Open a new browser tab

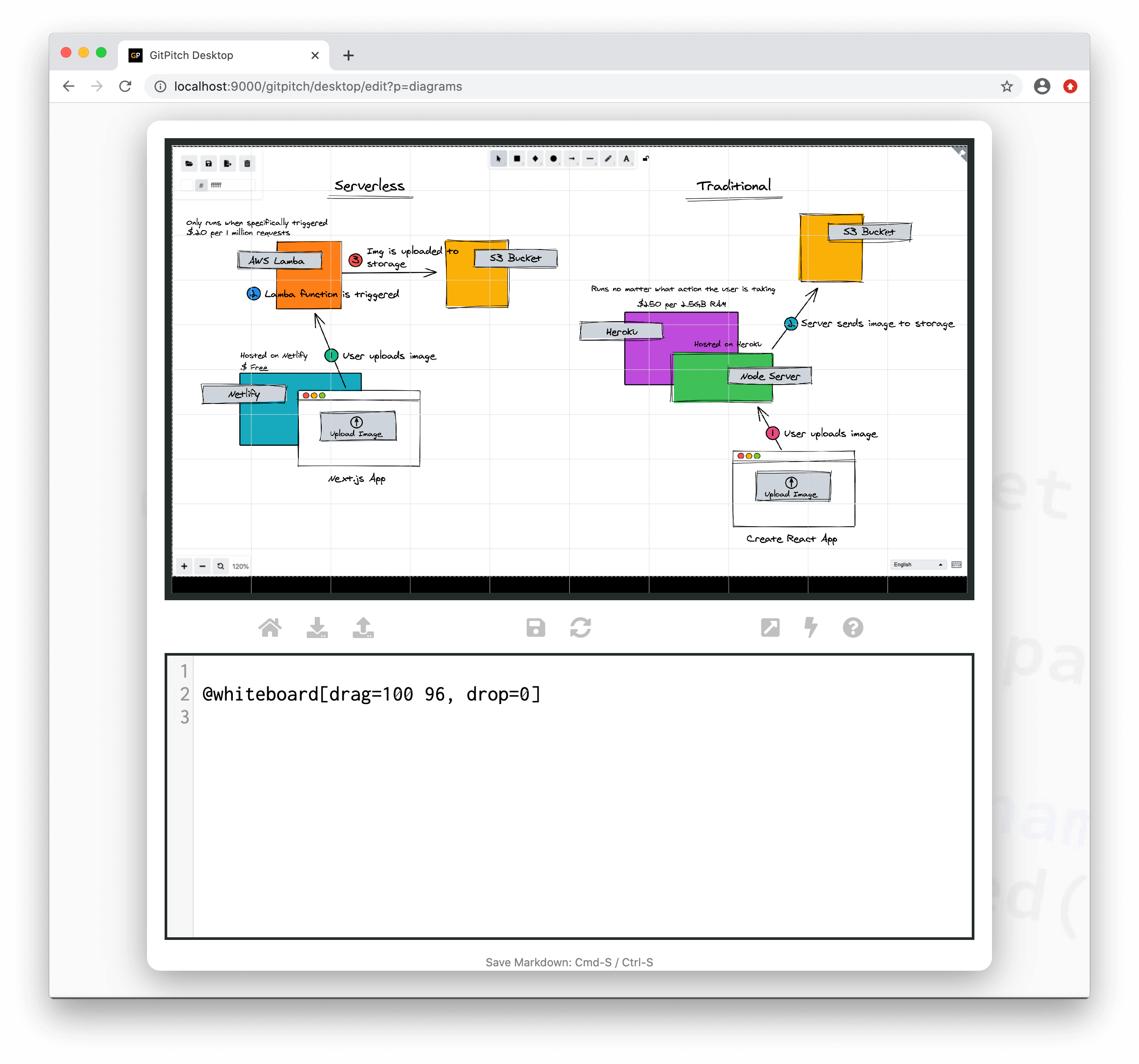pyautogui.click(x=349, y=55)
